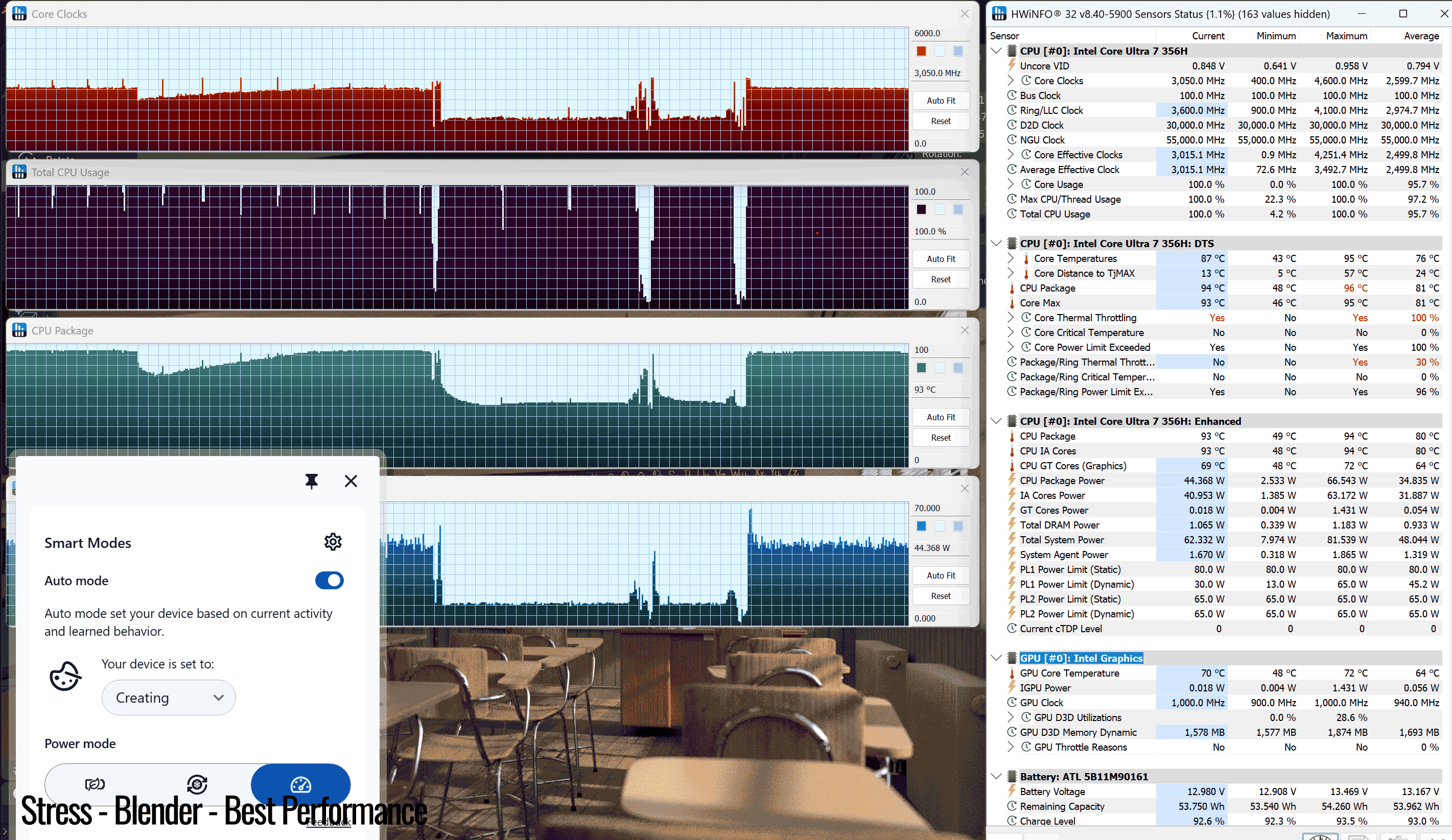
Task: Click the lightning icon beside CPU Package Power
Action: tap(1012, 480)
